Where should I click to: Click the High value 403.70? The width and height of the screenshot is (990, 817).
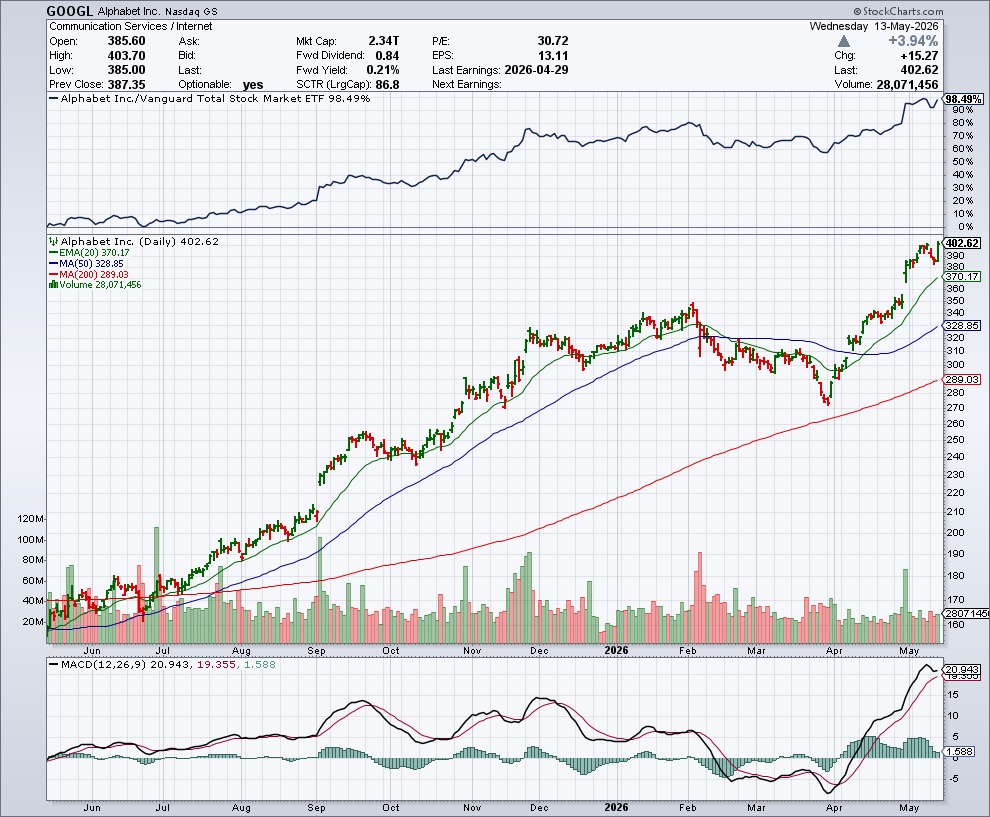point(126,56)
